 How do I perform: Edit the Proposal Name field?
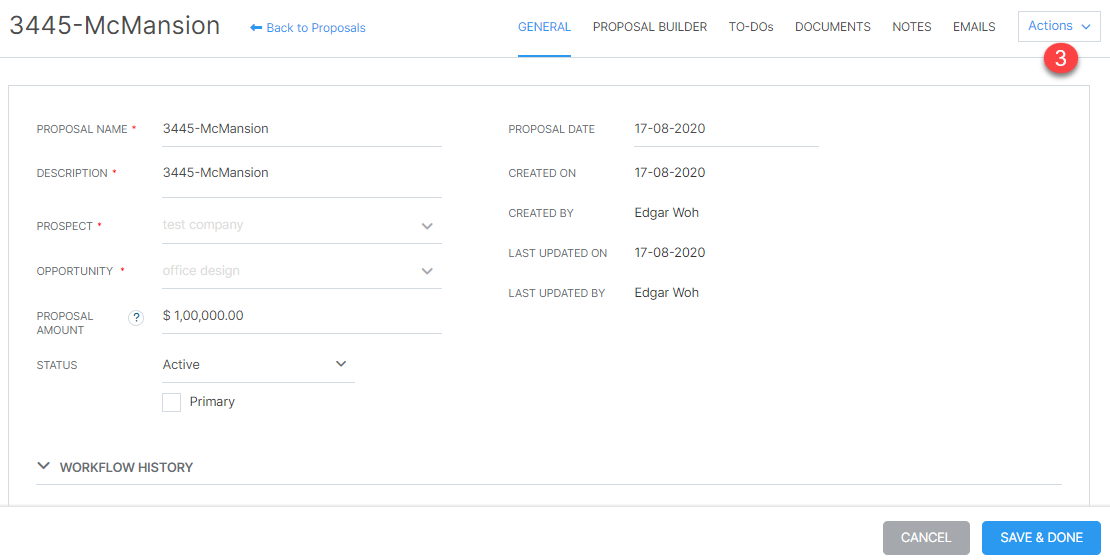(302, 130)
